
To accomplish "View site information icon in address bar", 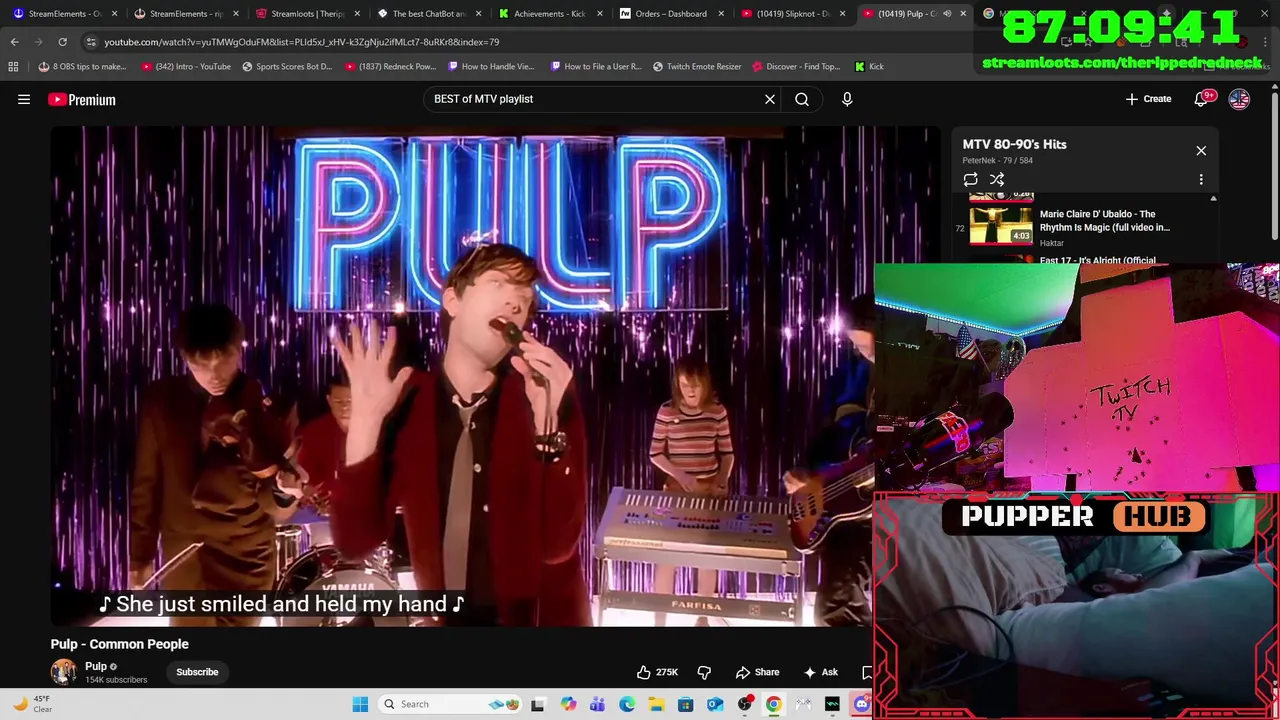I will click(91, 42).
